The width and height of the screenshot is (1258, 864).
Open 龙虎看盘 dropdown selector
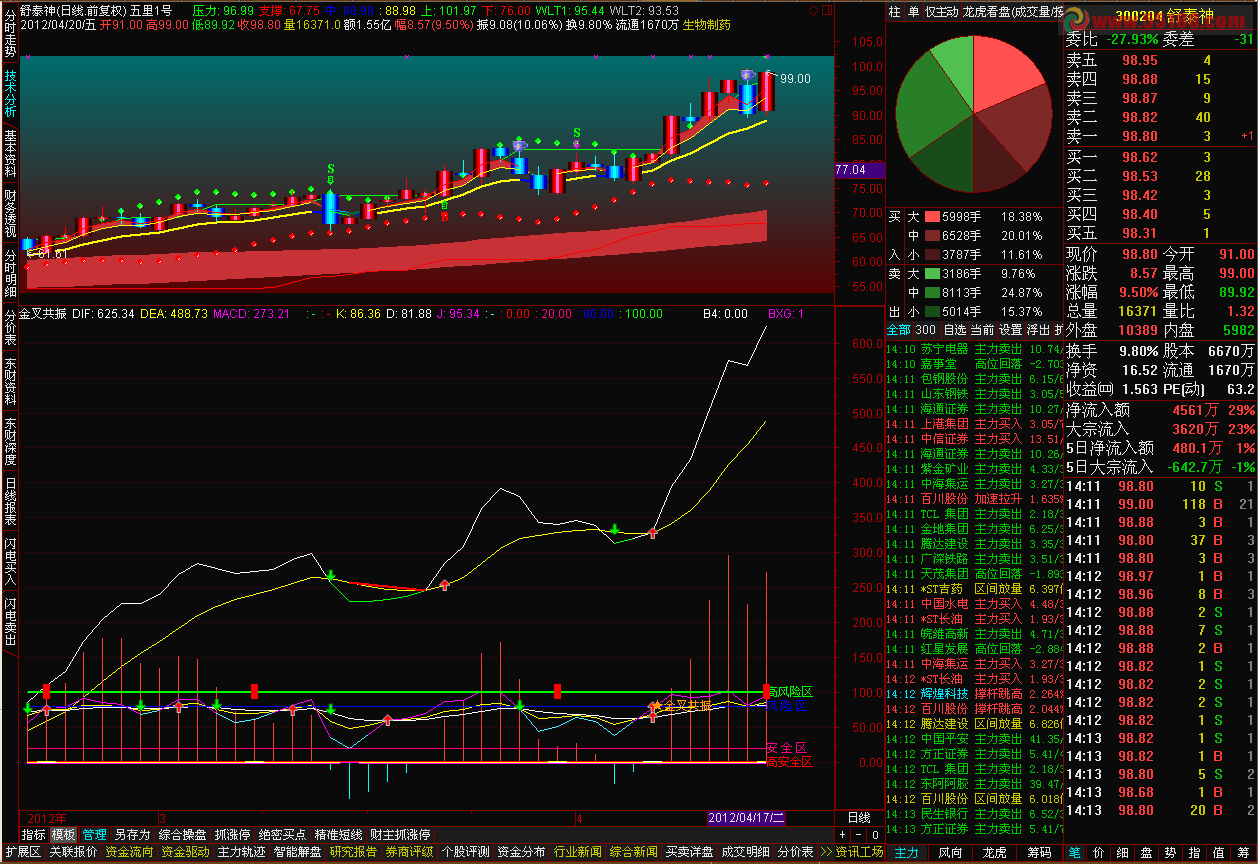(1012, 12)
